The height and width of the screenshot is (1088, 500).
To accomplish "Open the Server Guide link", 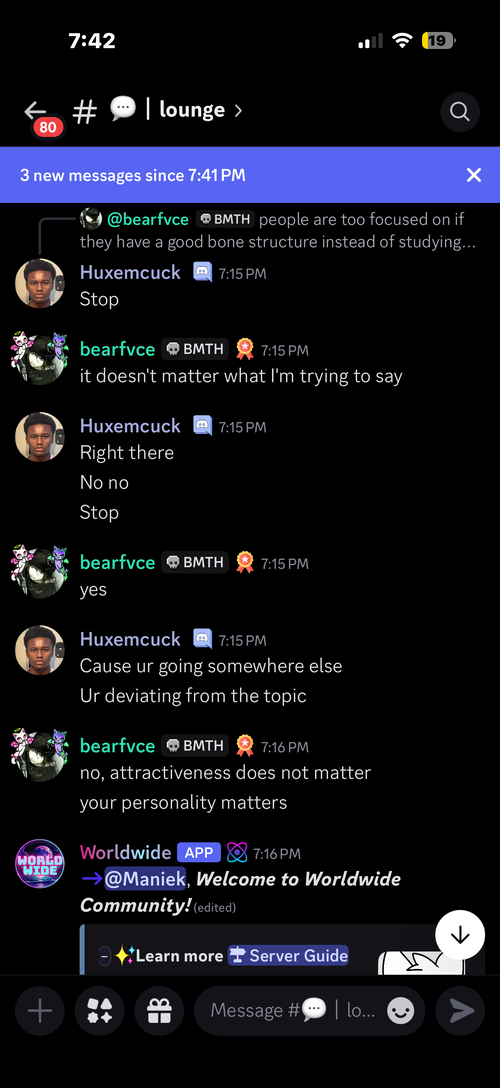I will pyautogui.click(x=288, y=955).
